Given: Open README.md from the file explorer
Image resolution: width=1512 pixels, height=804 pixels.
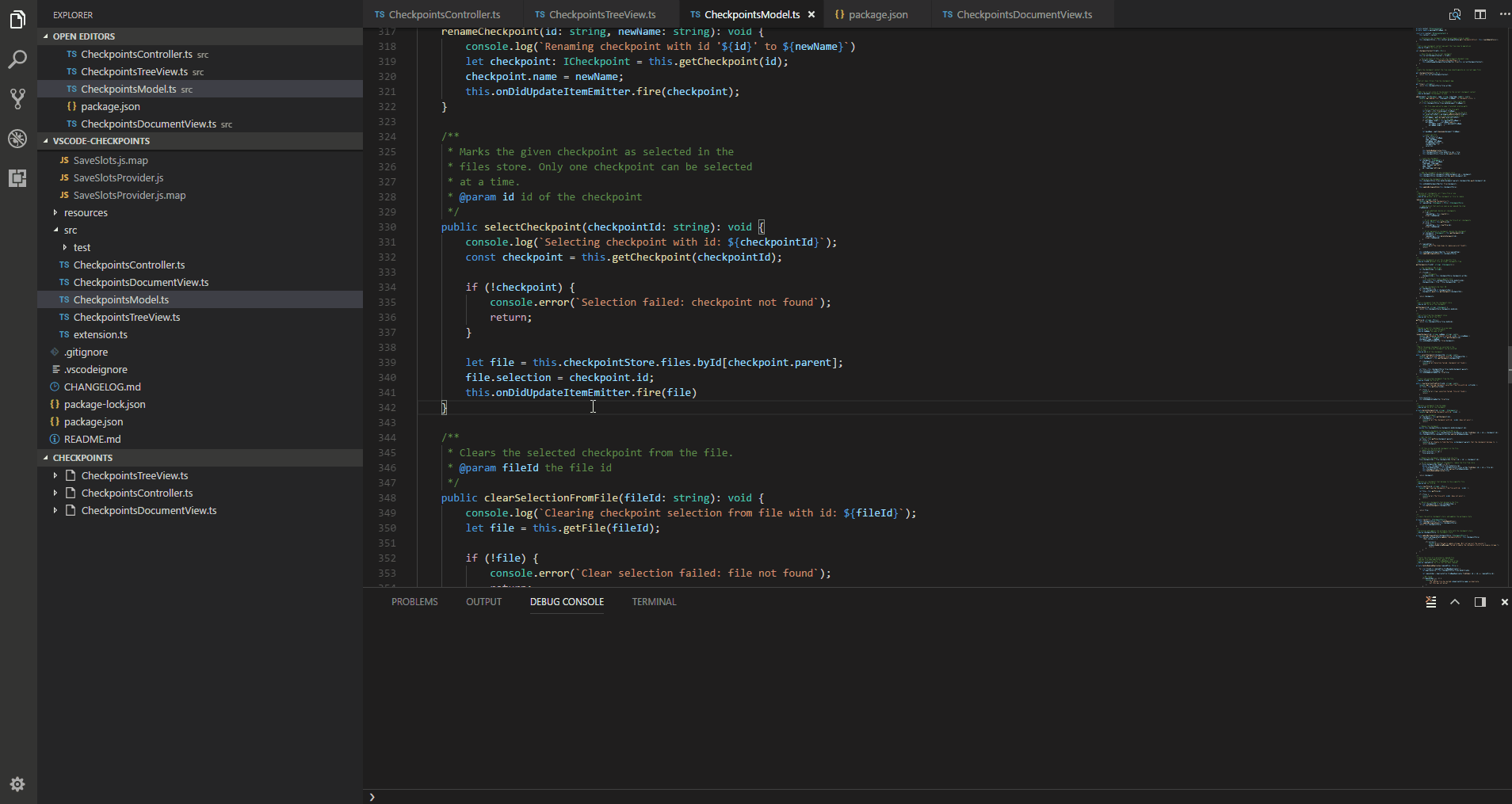Looking at the screenshot, I should (92, 440).
